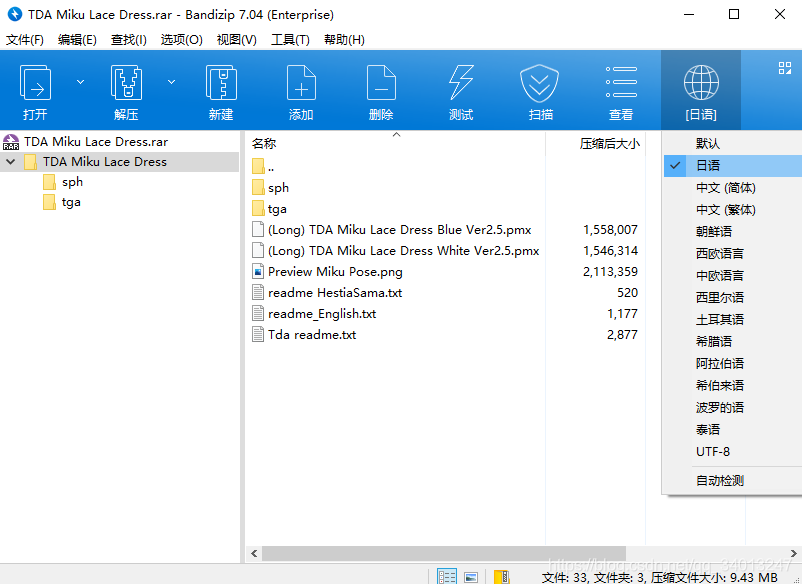The height and width of the screenshot is (584, 802).
Task: Select 波罗的语 code page
Action: point(732,408)
